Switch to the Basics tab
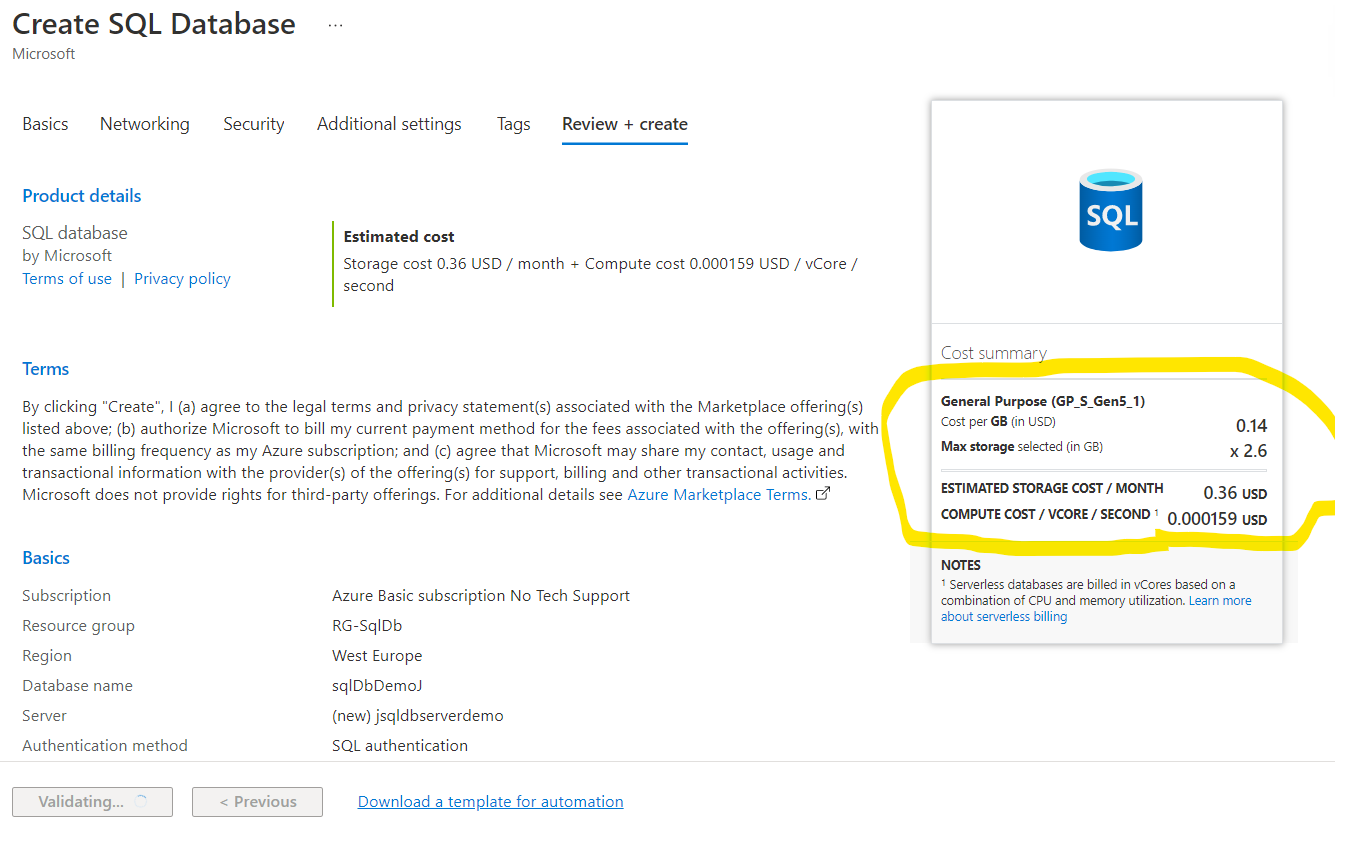Image resolution: width=1355 pixels, height=841 pixels. (45, 124)
